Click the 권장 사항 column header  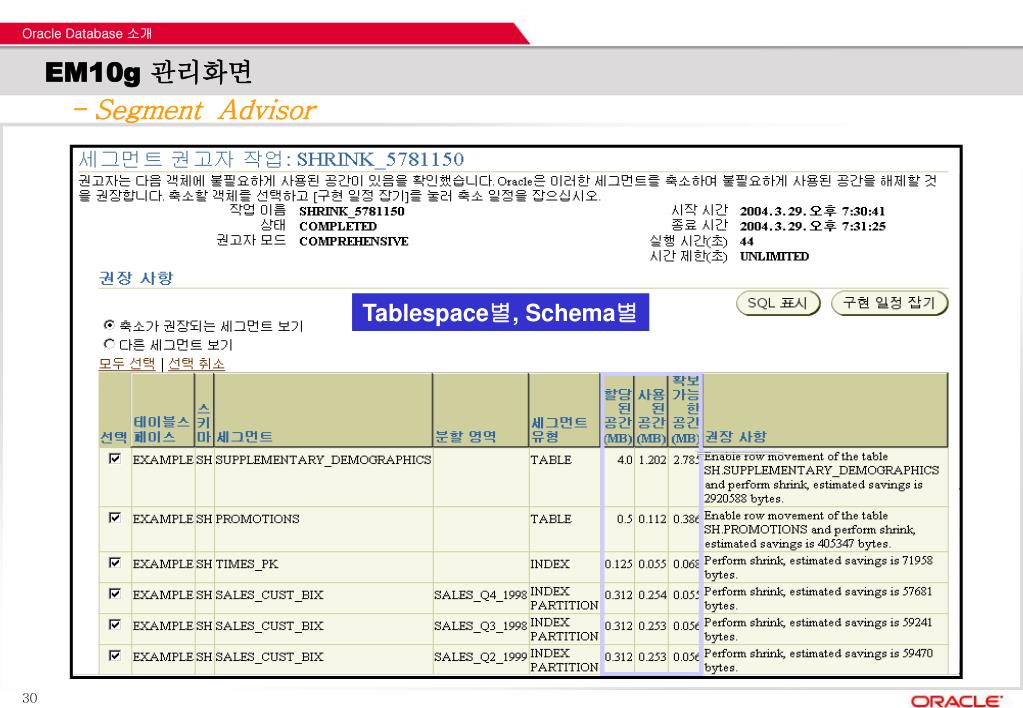(738, 437)
